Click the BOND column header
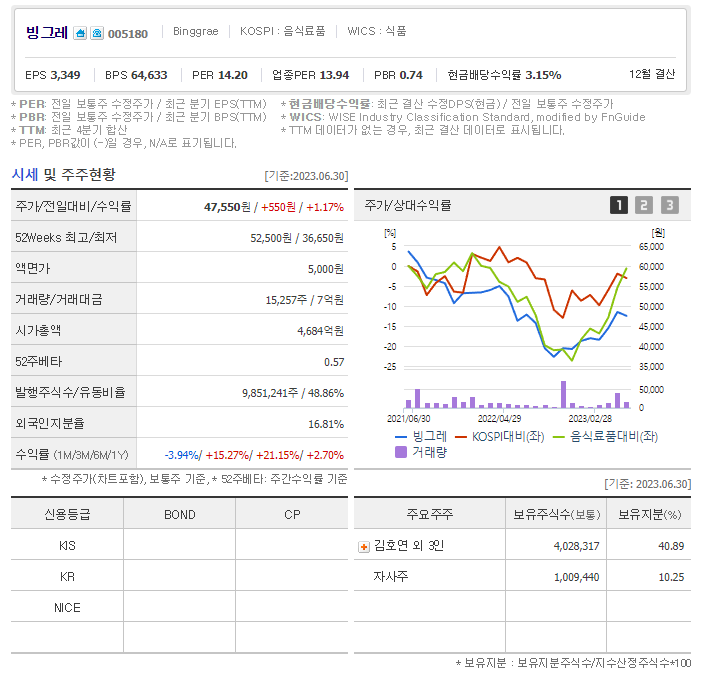The image size is (701, 676). (180, 515)
